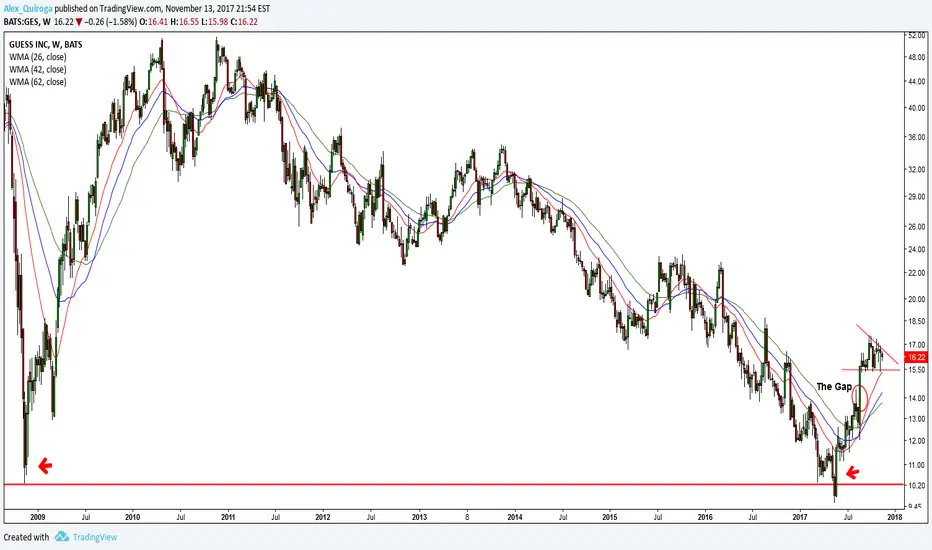Open the Alex_Quiroga author link
This screenshot has width=932, height=550.
pyautogui.click(x=28, y=9)
